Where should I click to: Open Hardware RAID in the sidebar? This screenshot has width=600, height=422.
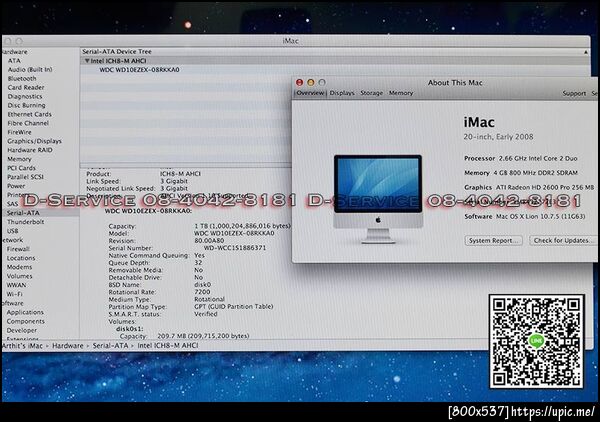click(x=30, y=150)
